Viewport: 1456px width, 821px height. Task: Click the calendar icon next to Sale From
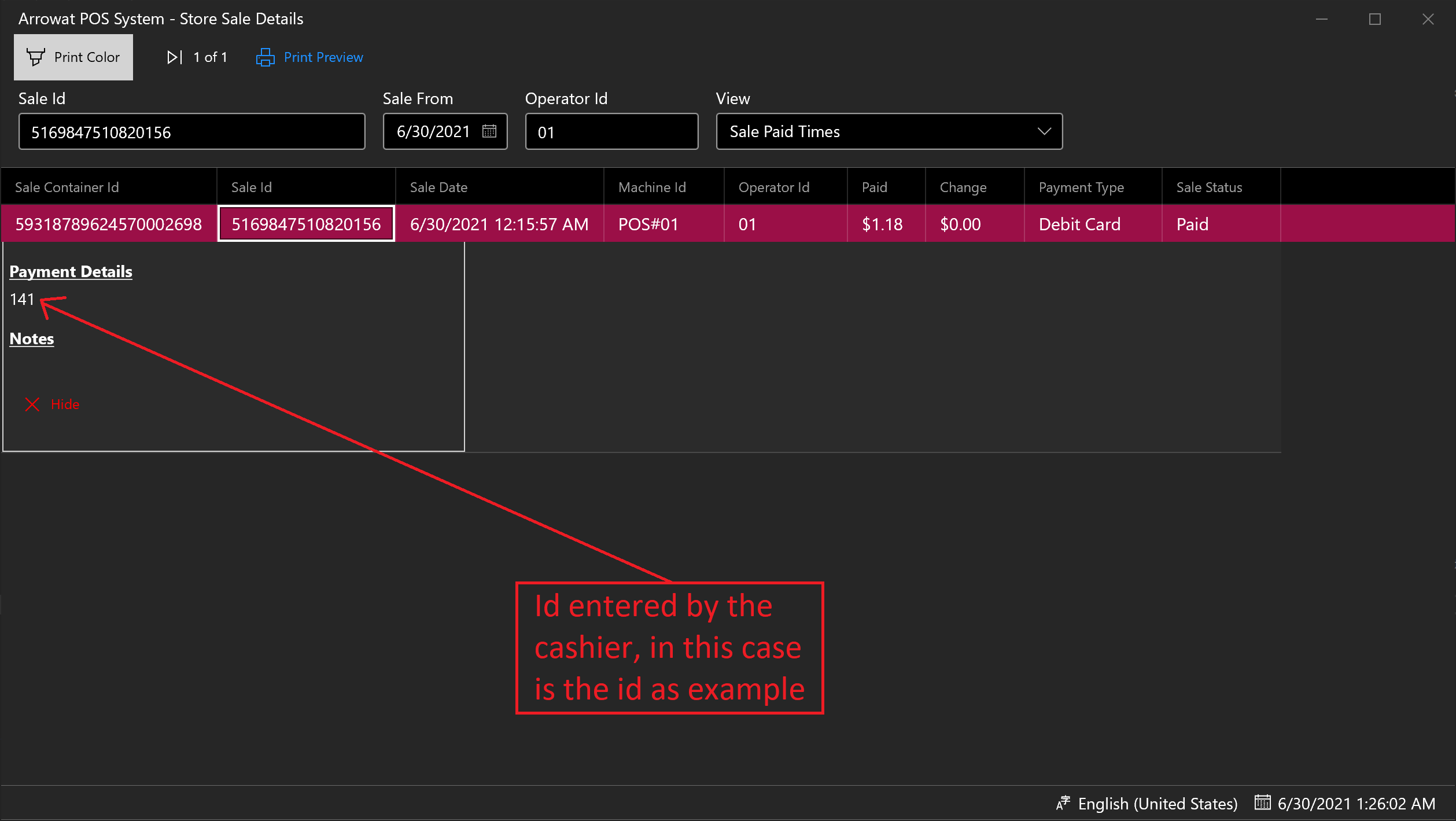(x=491, y=131)
